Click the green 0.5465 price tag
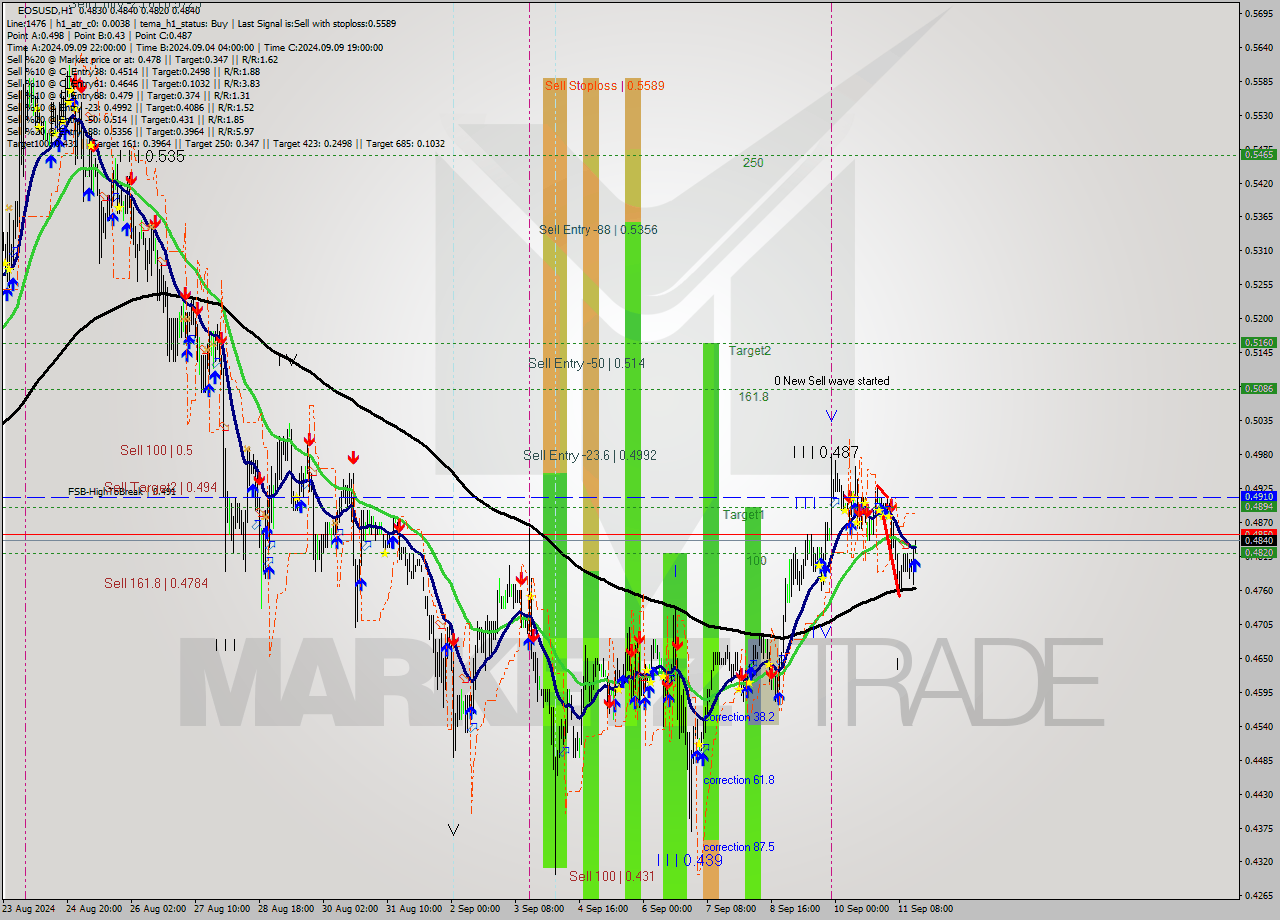The width and height of the screenshot is (1280, 920). point(1258,154)
